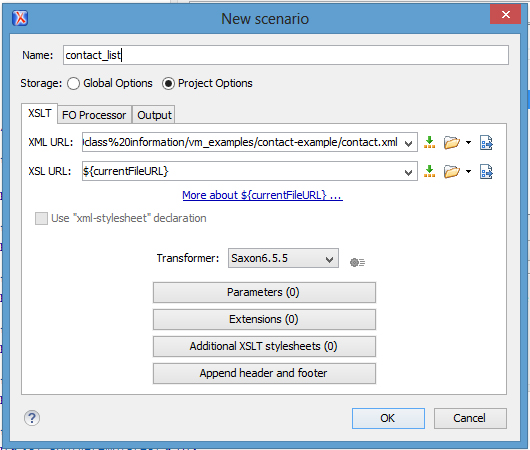Click the browse folder icon for XSL URL
The image size is (530, 450).
(x=452, y=171)
